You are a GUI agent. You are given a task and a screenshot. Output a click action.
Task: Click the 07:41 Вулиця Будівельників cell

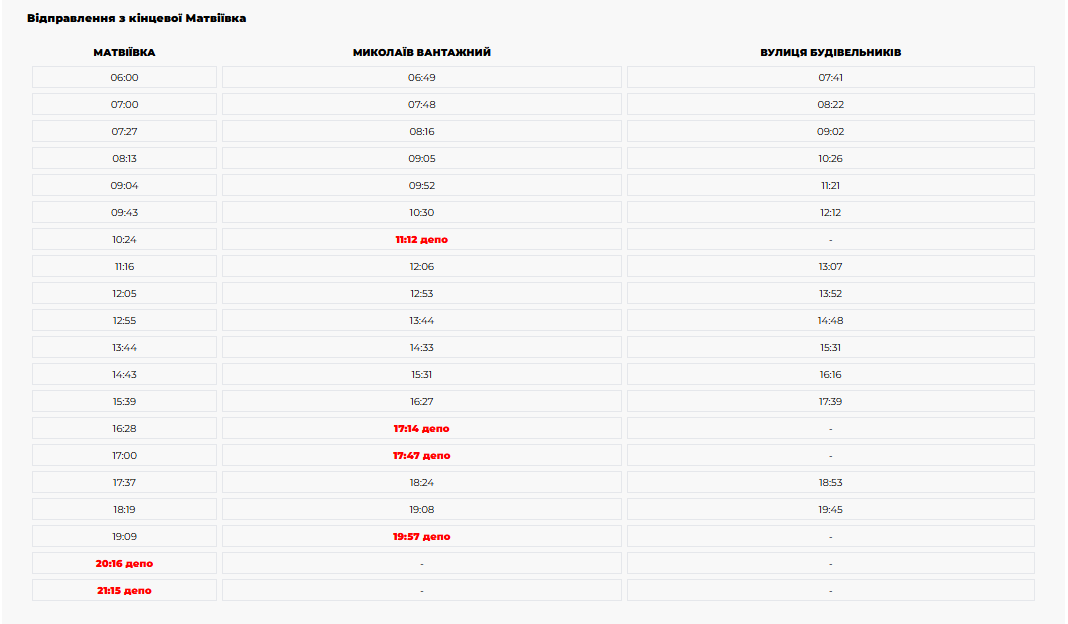click(x=830, y=77)
